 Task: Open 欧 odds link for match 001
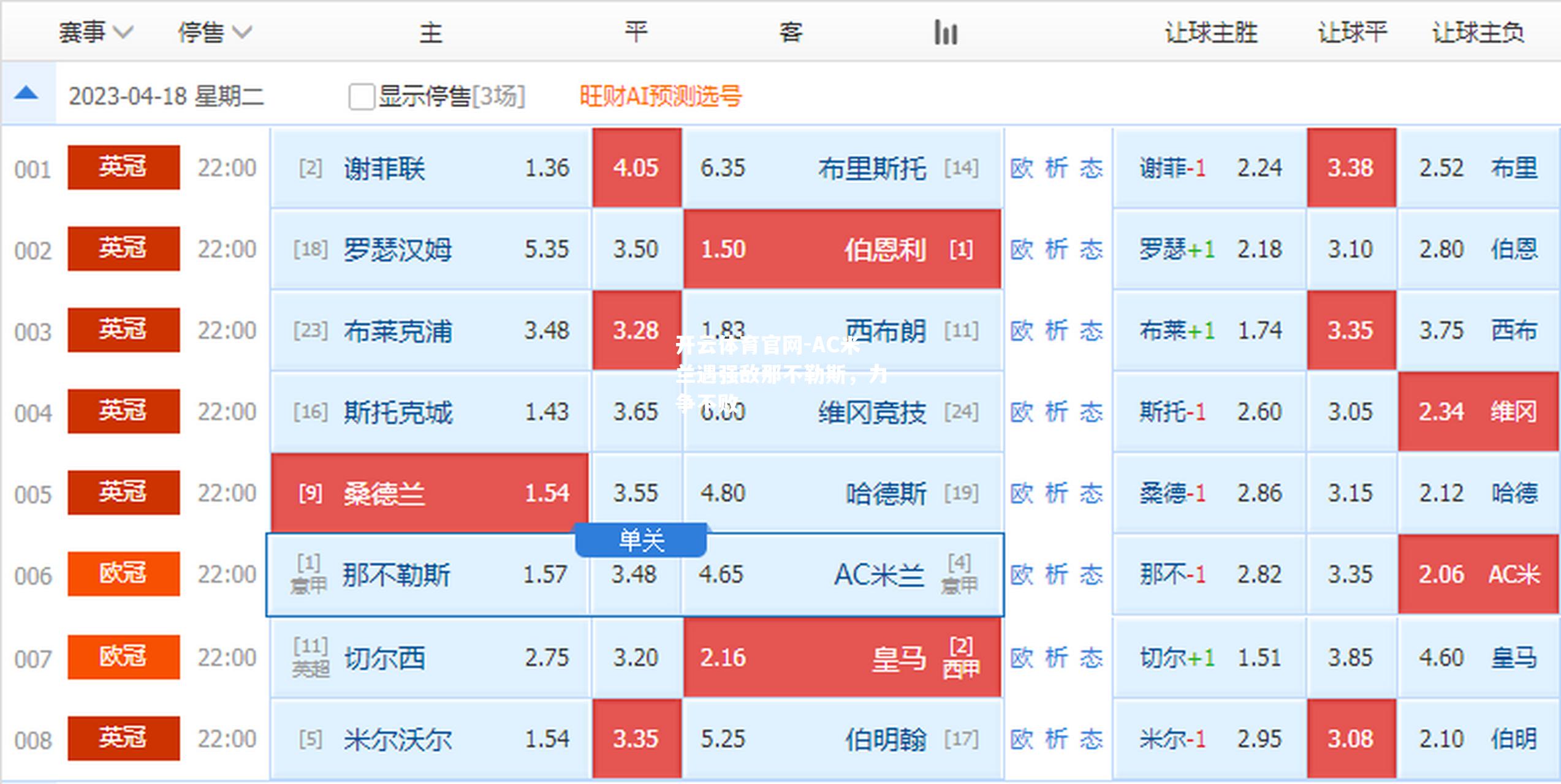coord(1021,168)
